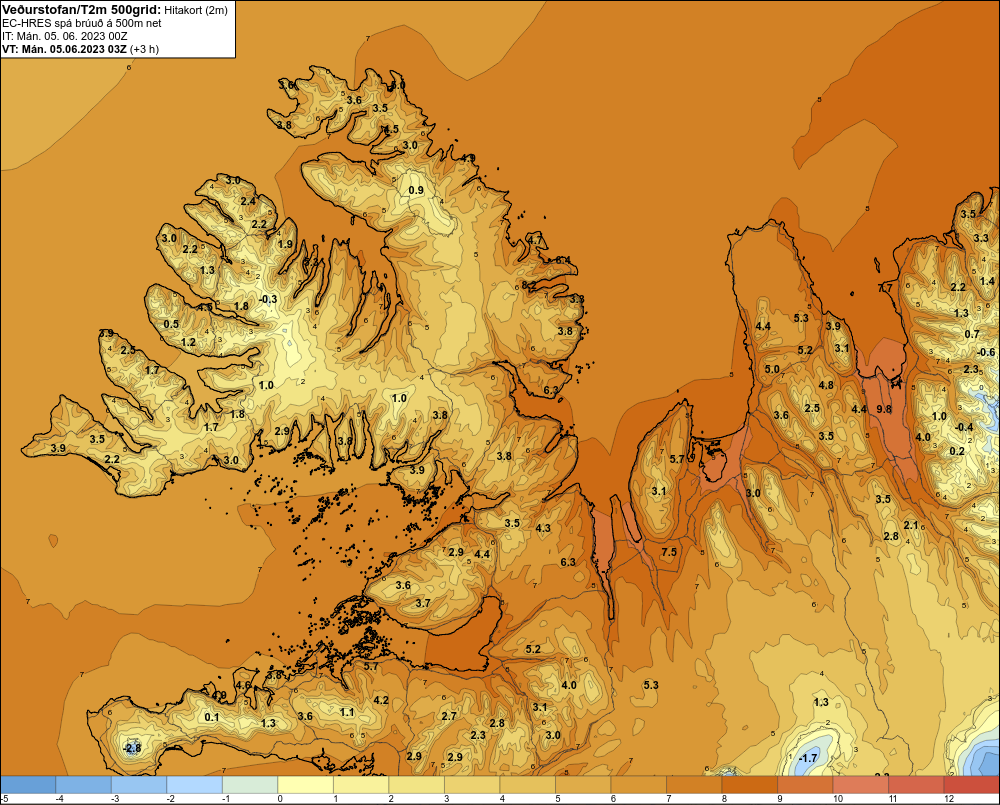Viewport: 1000px width, 805px height.
Task: Click the '9.8' temperature value on the map
Action: pyautogui.click(x=884, y=409)
